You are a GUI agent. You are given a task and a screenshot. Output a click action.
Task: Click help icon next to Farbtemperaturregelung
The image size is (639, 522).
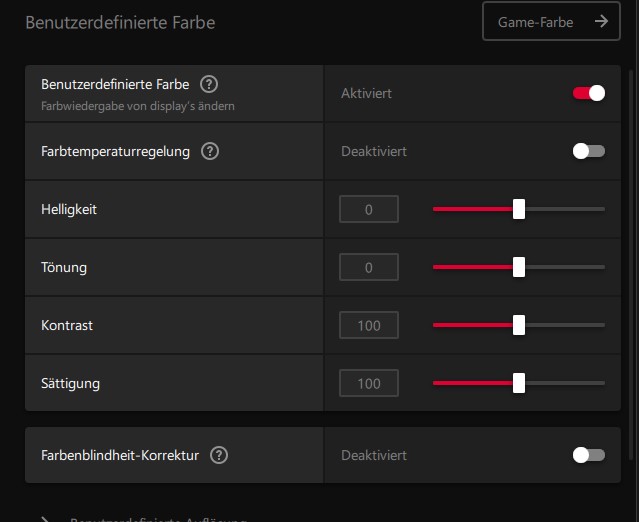[x=209, y=152]
